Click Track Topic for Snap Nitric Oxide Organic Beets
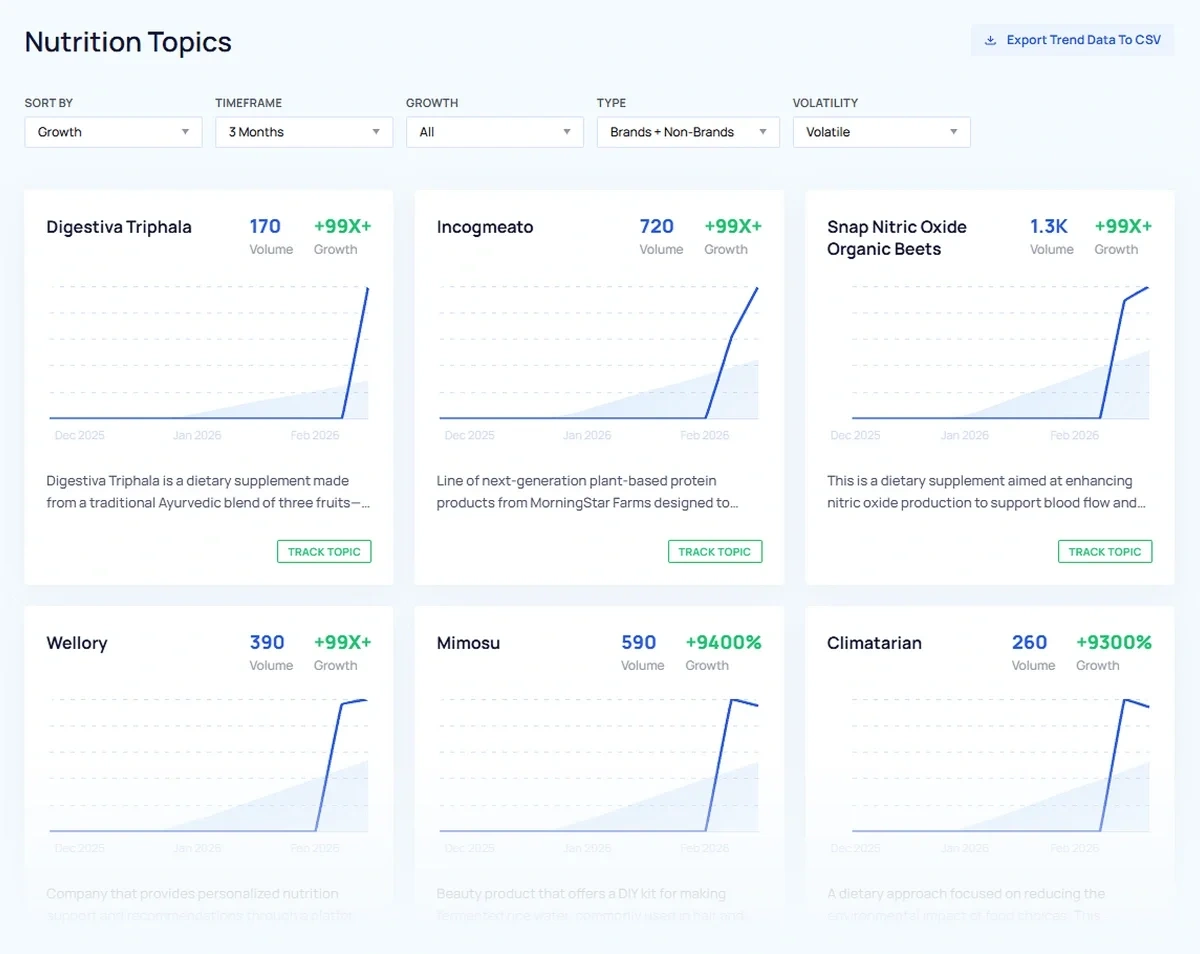The width and height of the screenshot is (1200, 954). 1104,551
